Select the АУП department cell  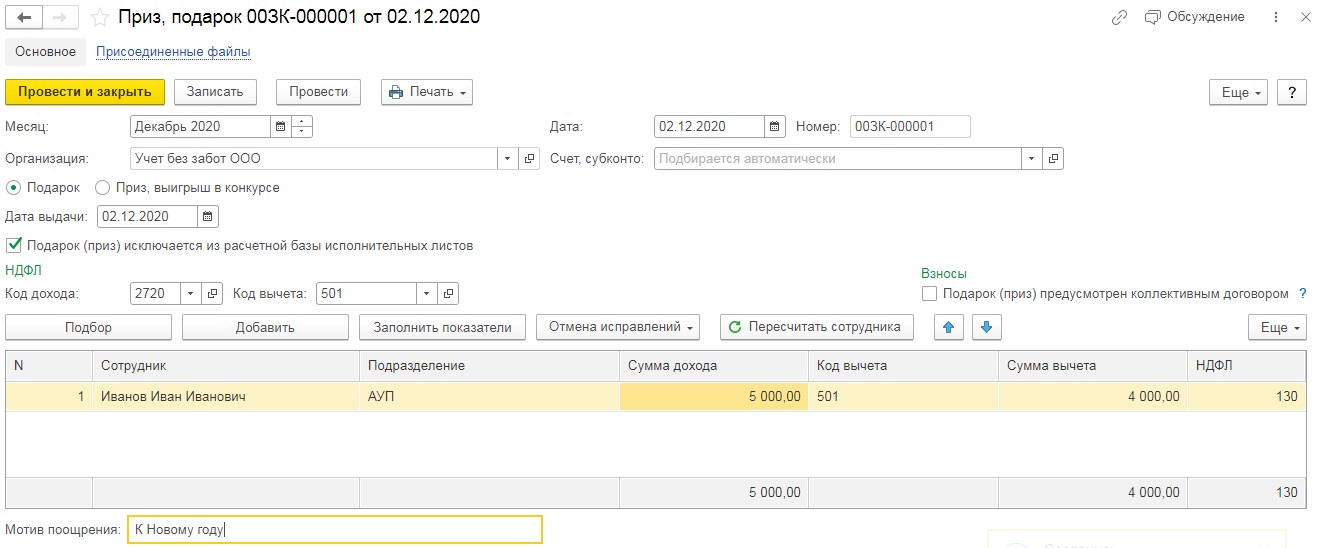click(490, 396)
